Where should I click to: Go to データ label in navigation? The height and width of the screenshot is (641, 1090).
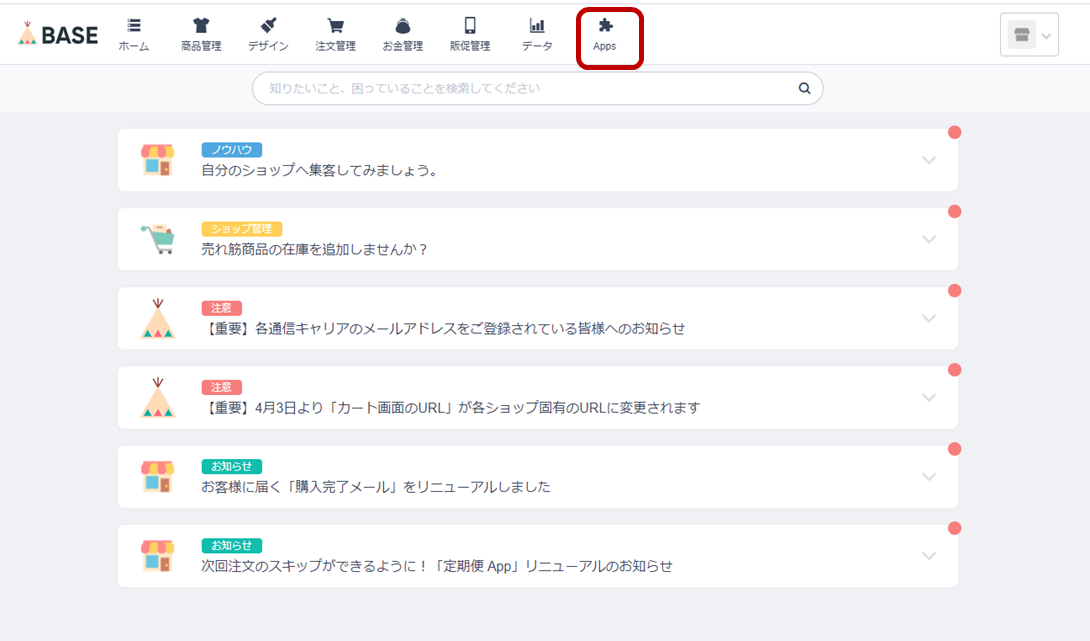(537, 47)
